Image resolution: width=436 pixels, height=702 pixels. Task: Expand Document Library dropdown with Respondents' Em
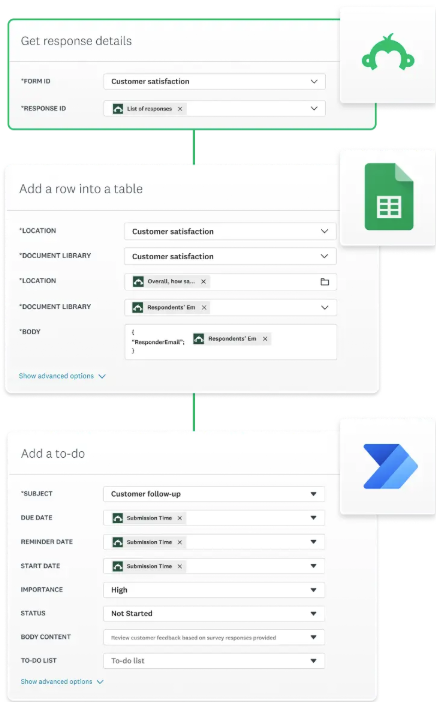(x=325, y=308)
